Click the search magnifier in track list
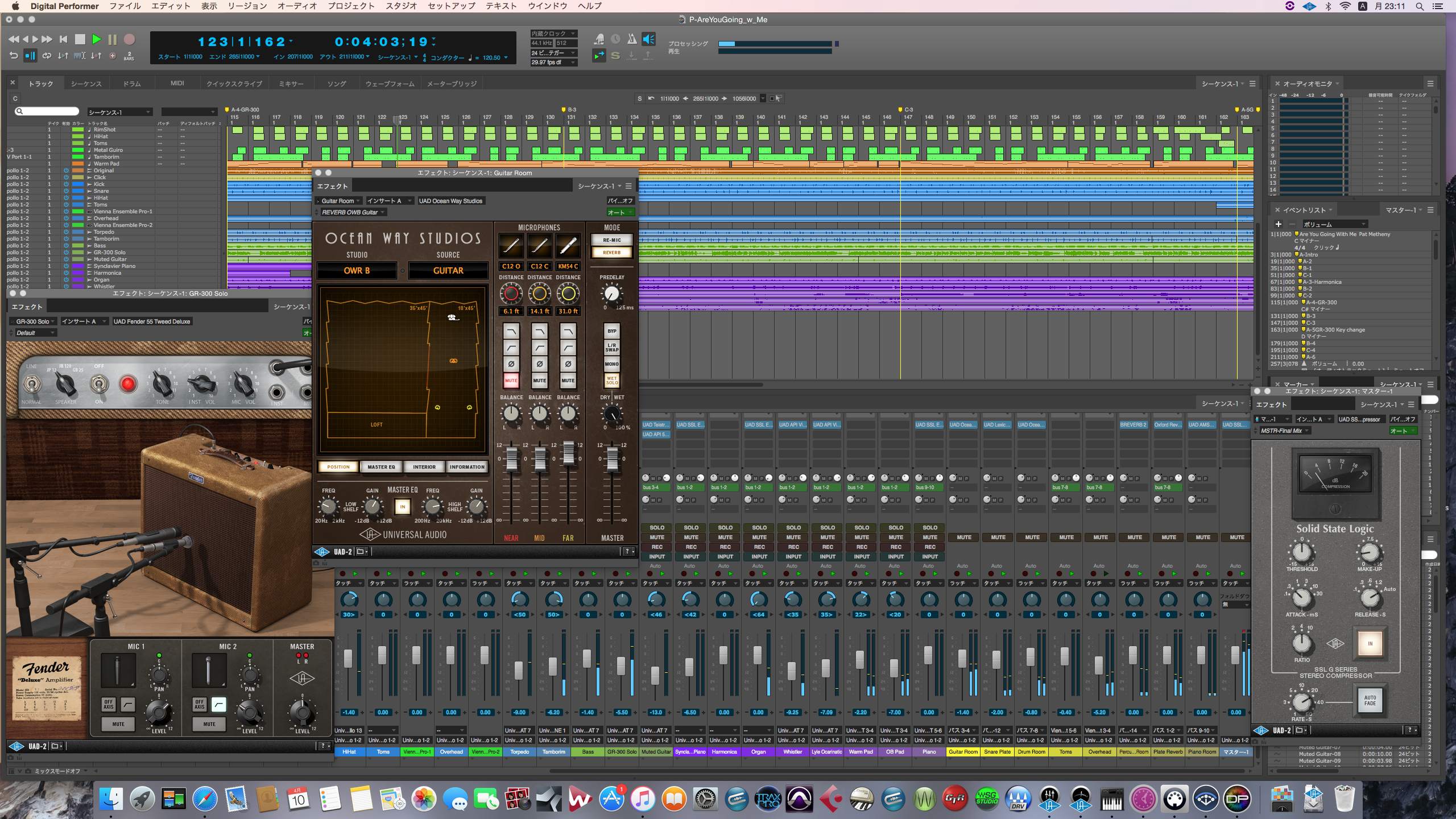The width and height of the screenshot is (1456, 819). 20,111
